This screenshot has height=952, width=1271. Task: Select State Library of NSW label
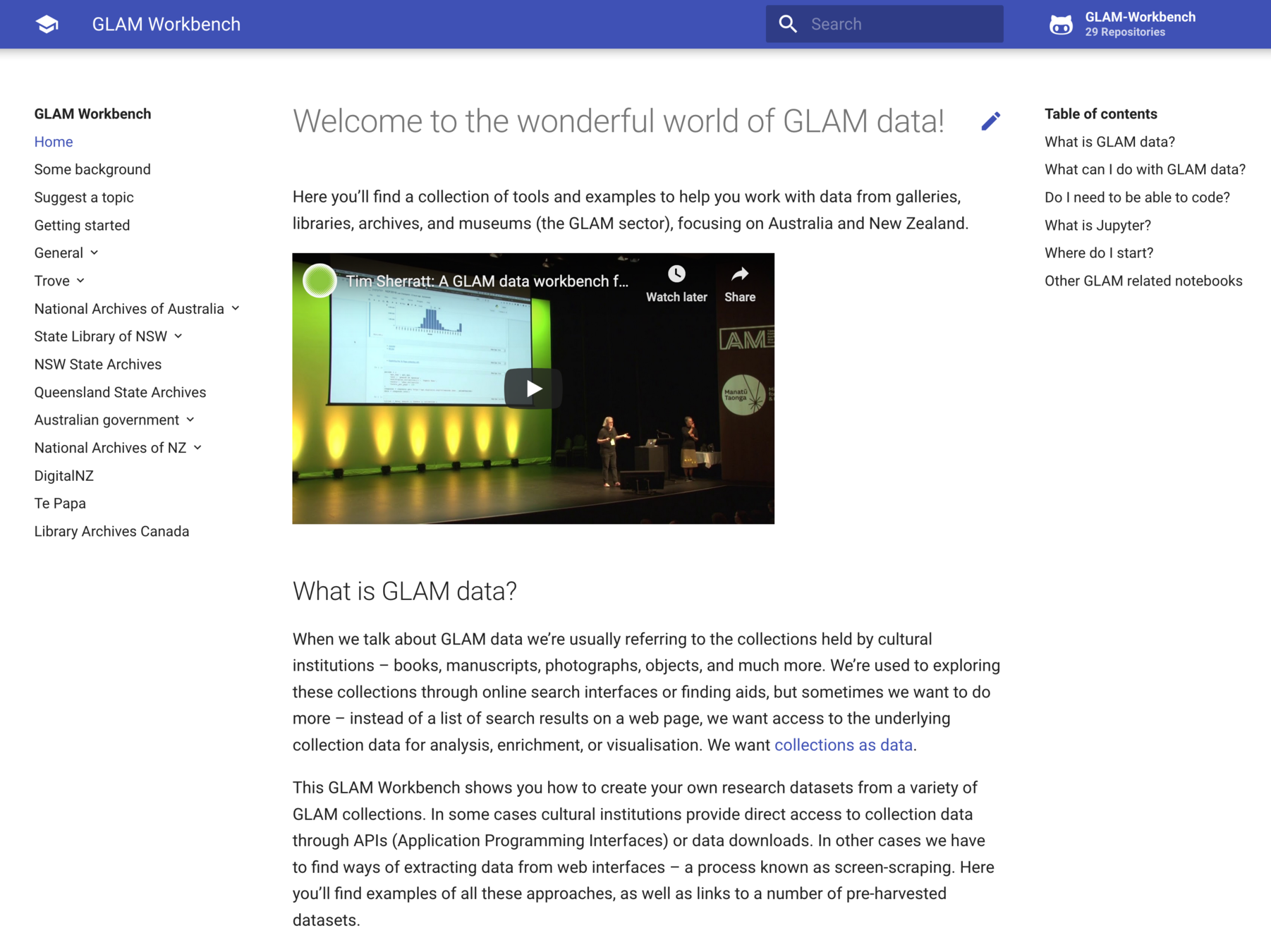point(101,336)
